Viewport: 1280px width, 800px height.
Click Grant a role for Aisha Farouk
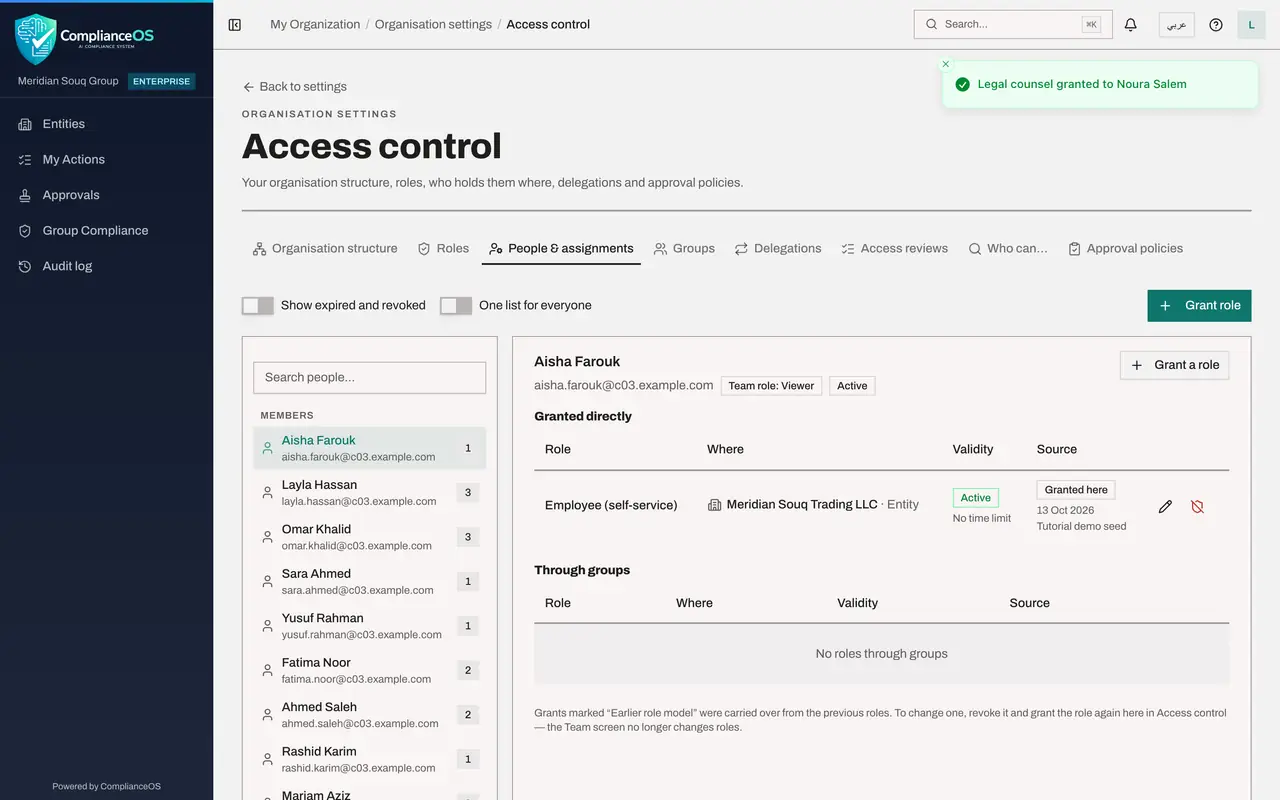coord(1175,366)
